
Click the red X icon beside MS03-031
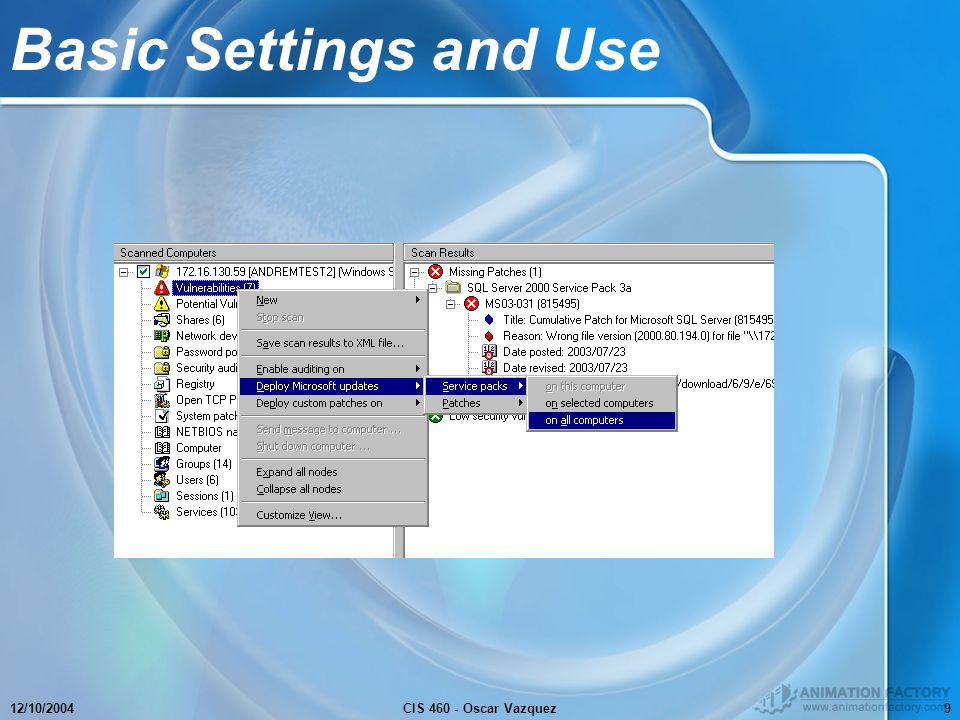(x=471, y=304)
